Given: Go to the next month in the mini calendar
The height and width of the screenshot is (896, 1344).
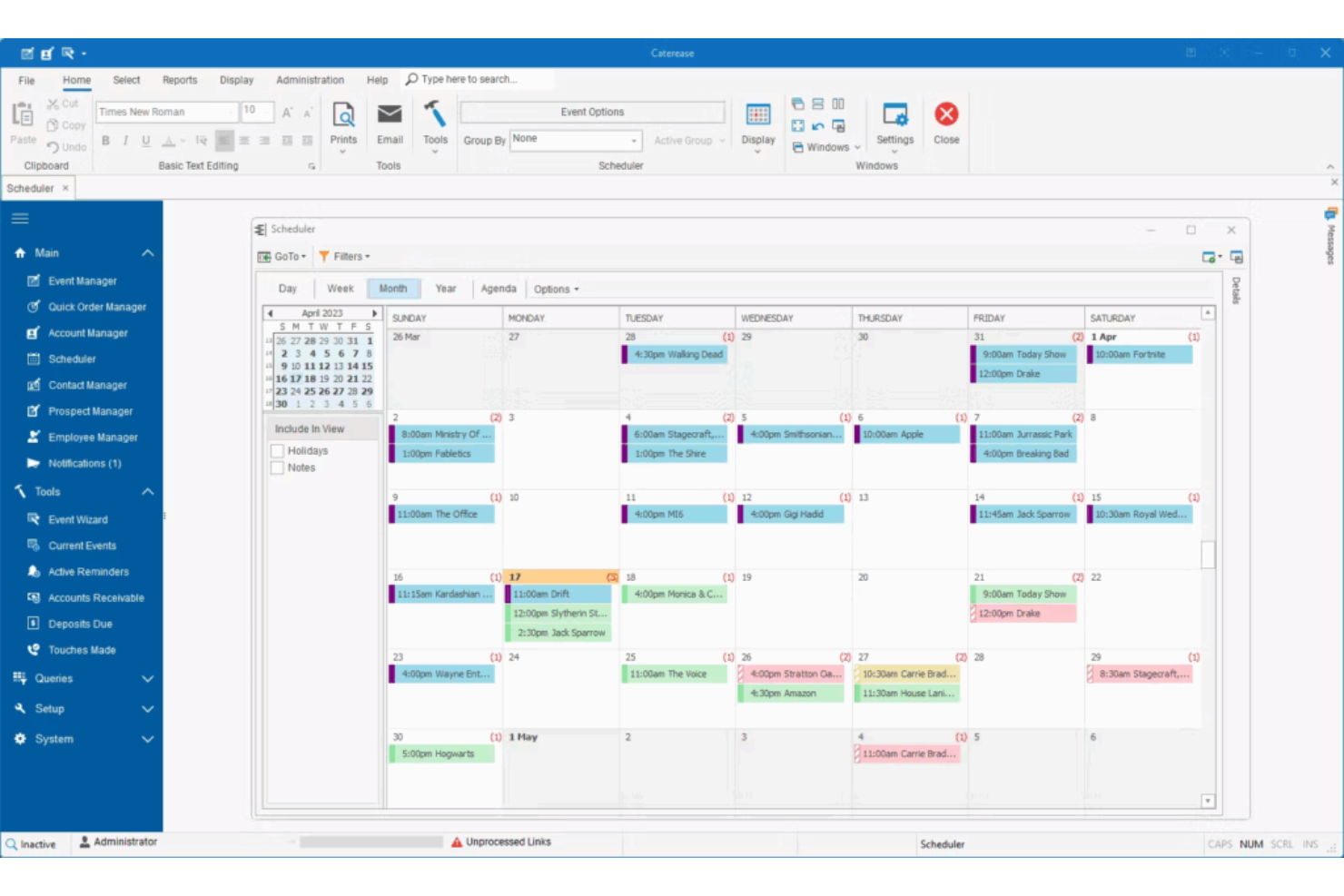Looking at the screenshot, I should (374, 313).
